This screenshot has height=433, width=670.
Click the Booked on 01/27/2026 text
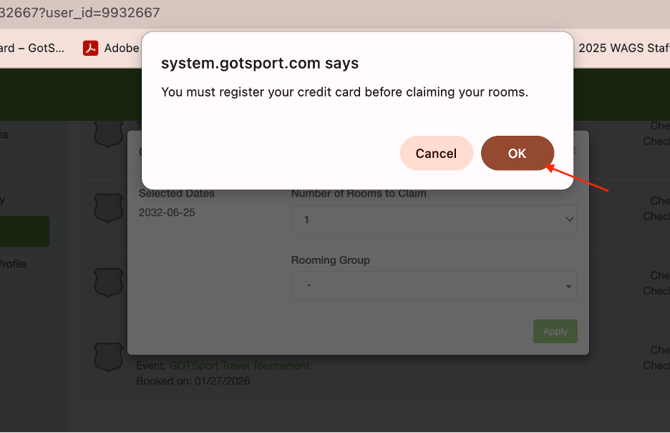(193, 381)
